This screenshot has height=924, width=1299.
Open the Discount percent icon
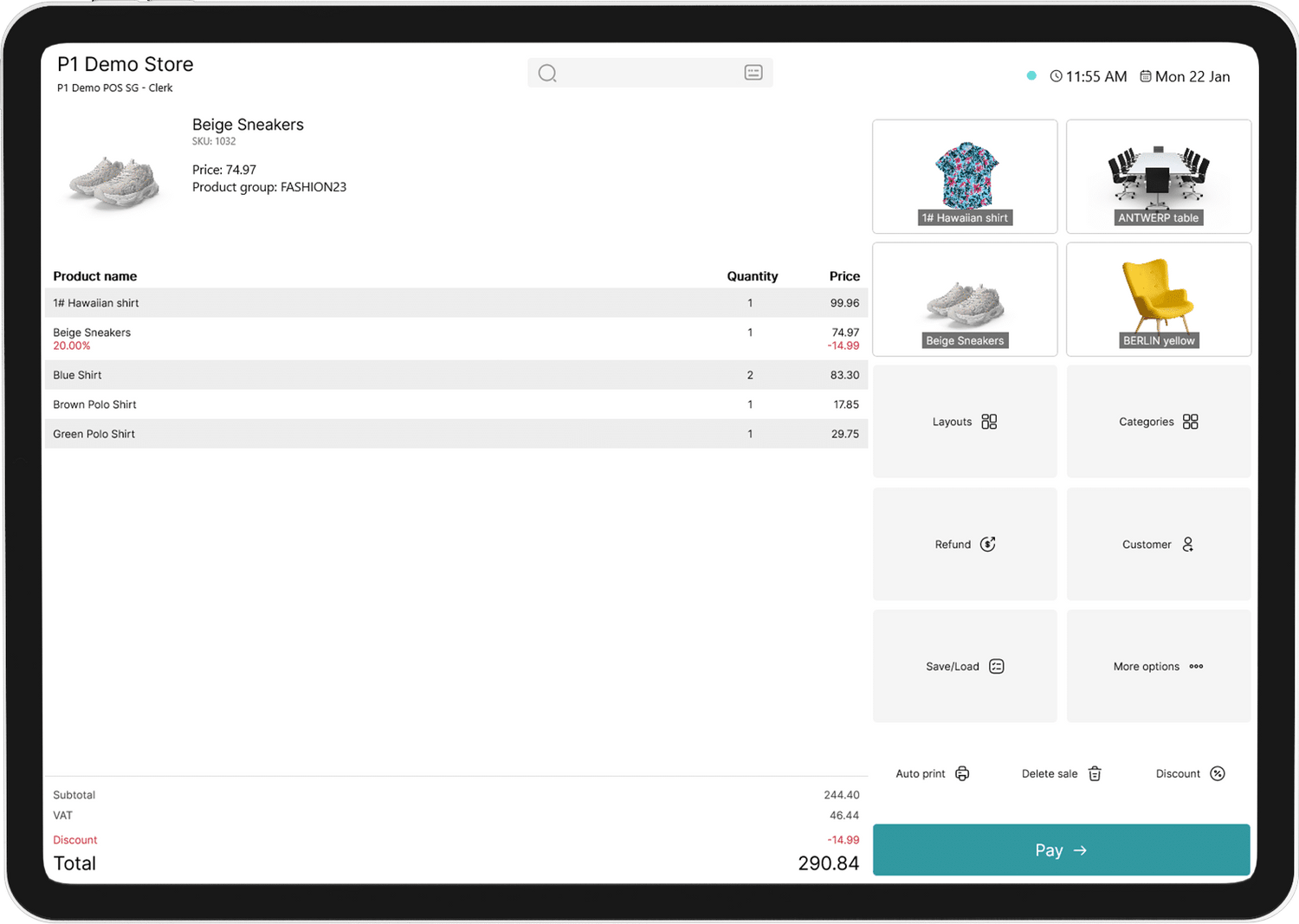pos(1217,773)
